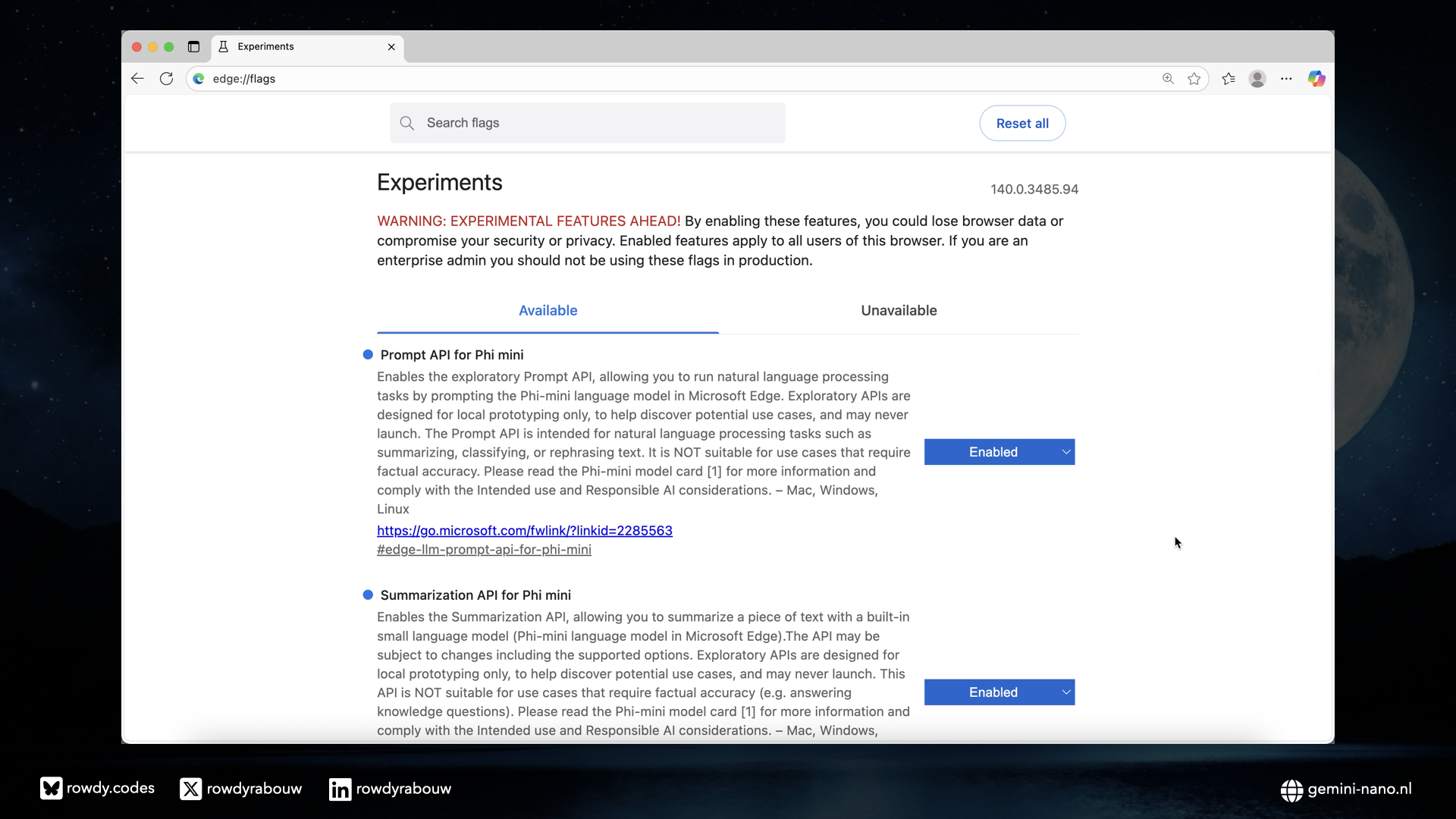Viewport: 1456px width, 819px height.
Task: Click the Prompt API for Phi mini title
Action: (x=451, y=355)
